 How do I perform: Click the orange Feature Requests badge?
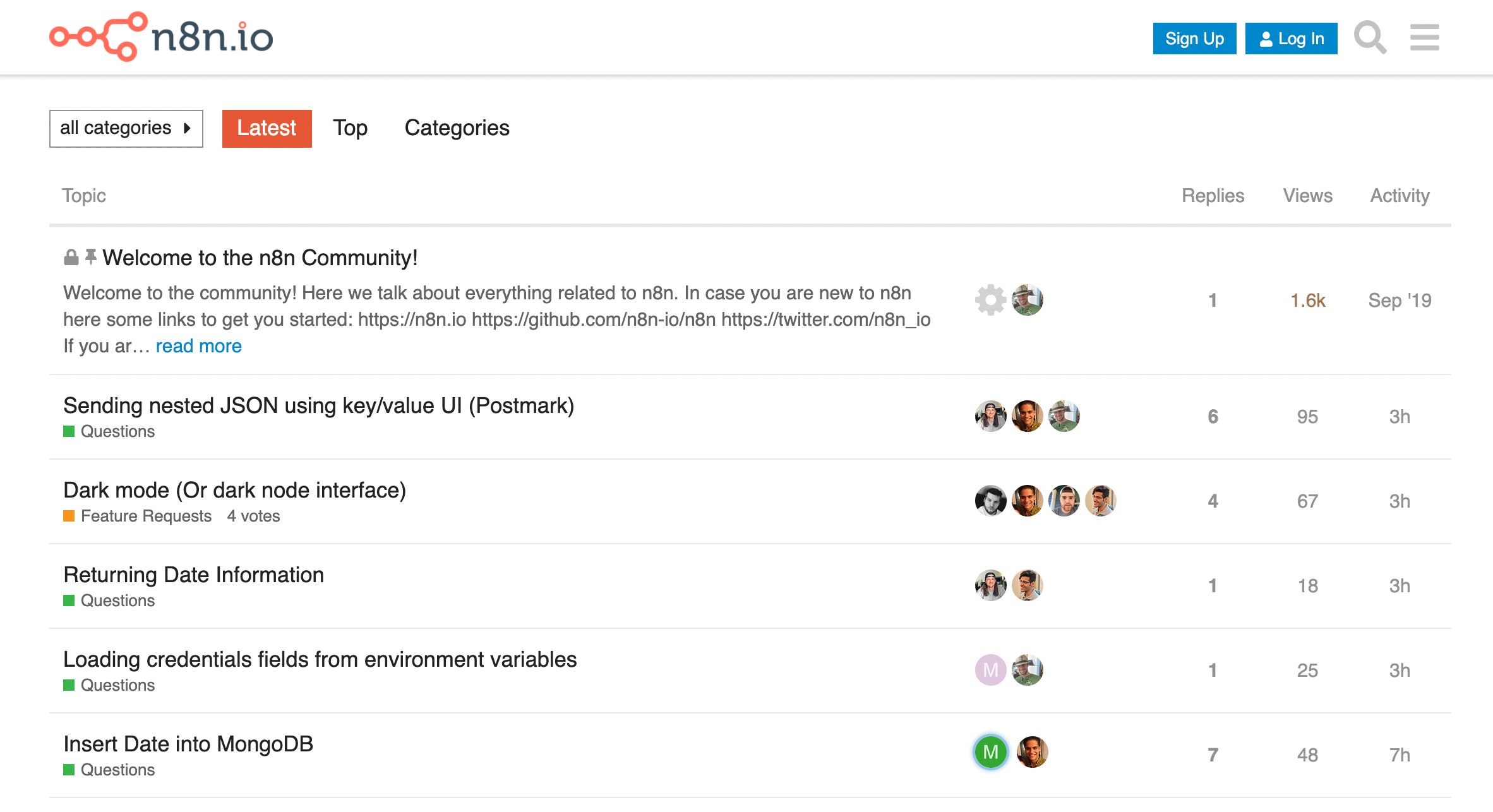145,516
